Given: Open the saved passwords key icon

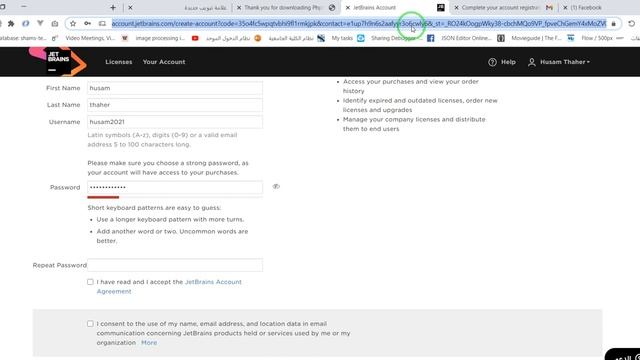Looking at the screenshot, I should tap(87, 24).
